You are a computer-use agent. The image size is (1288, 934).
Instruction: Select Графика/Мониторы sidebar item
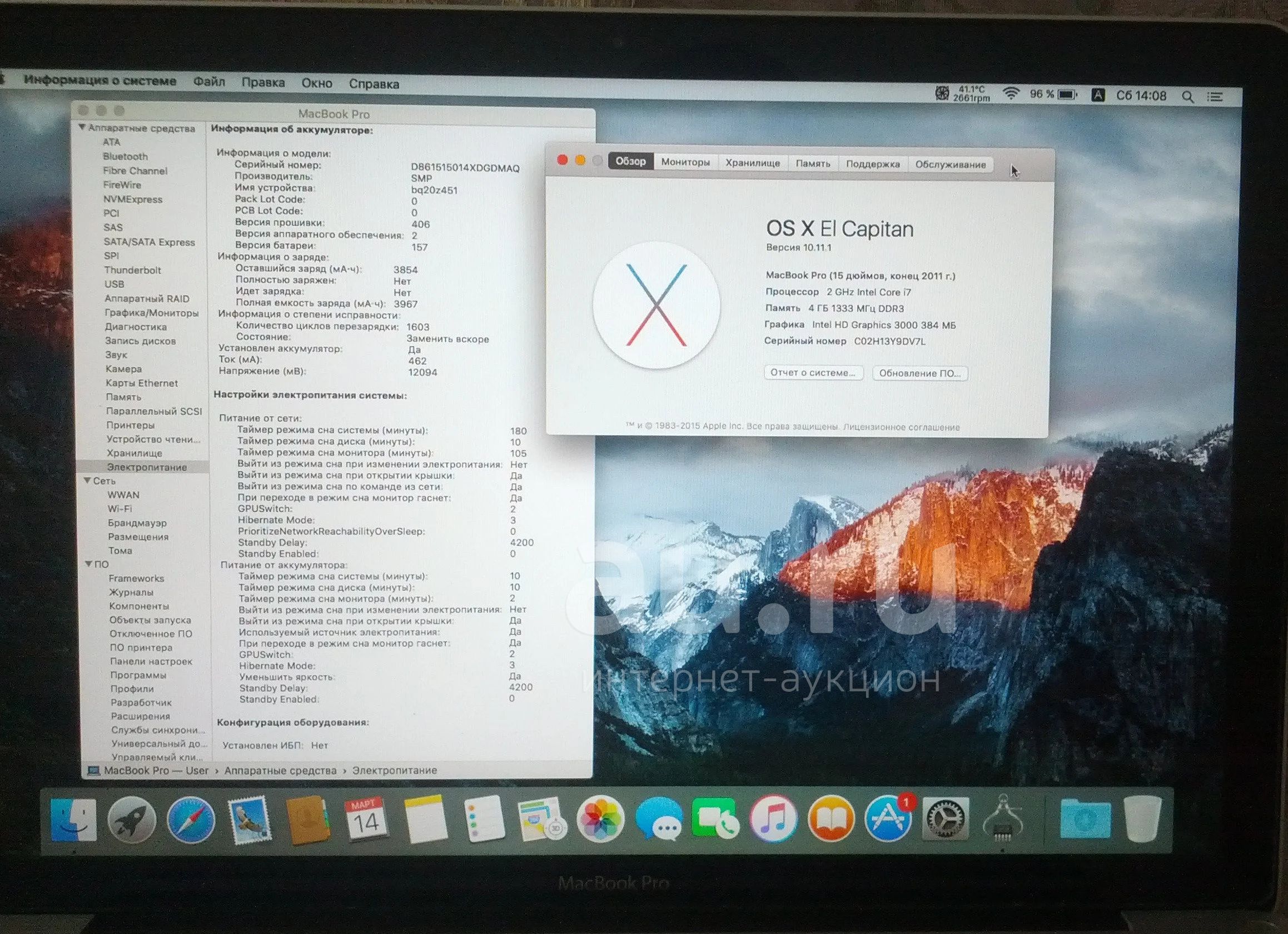click(x=151, y=312)
